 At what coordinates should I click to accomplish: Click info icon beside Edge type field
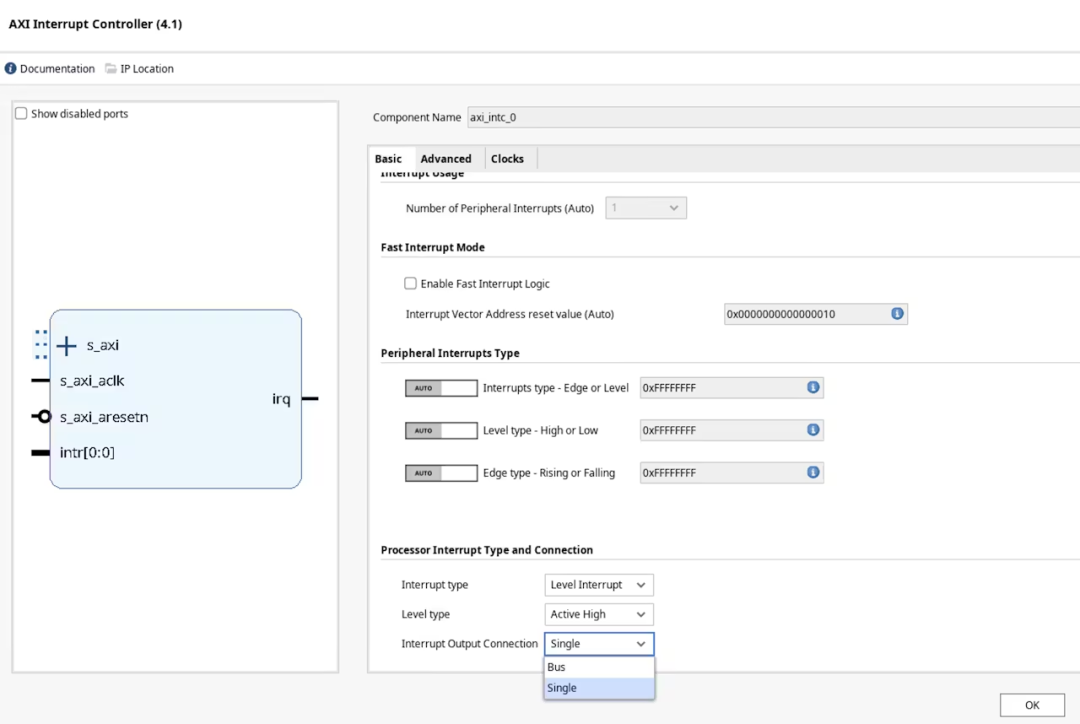[x=813, y=472]
